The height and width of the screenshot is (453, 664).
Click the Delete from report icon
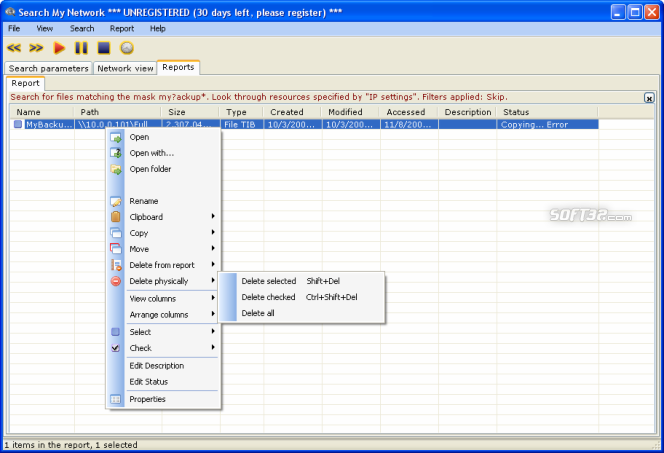pos(116,265)
